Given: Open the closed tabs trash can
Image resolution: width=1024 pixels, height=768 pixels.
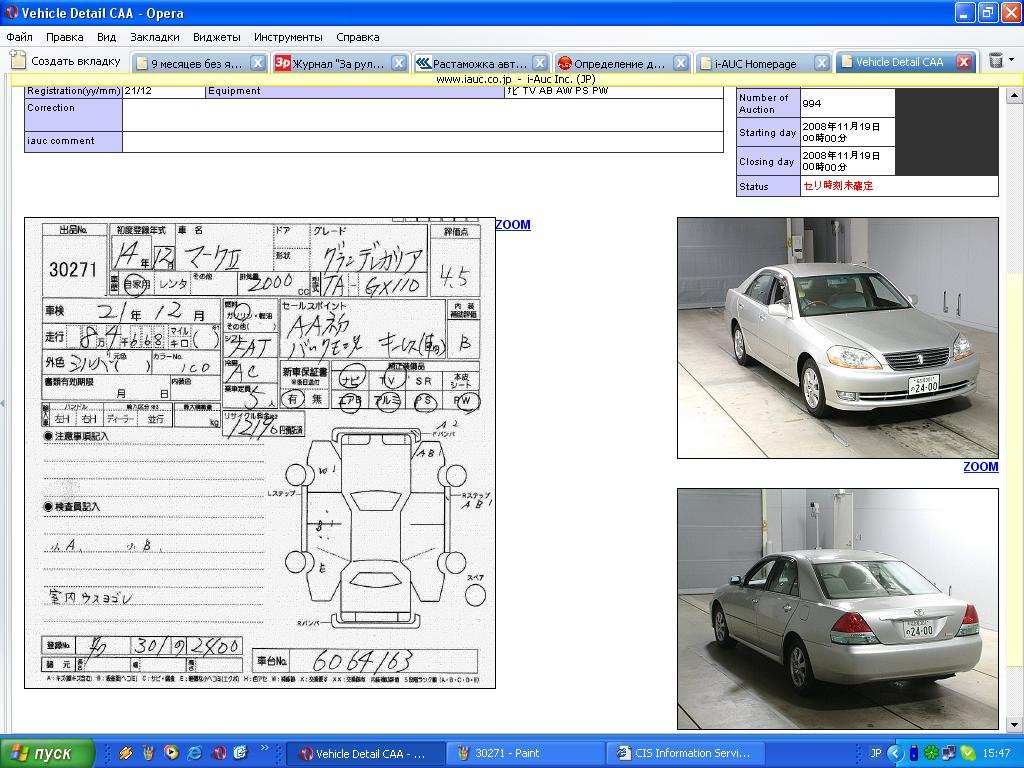Looking at the screenshot, I should pyautogui.click(x=995, y=61).
